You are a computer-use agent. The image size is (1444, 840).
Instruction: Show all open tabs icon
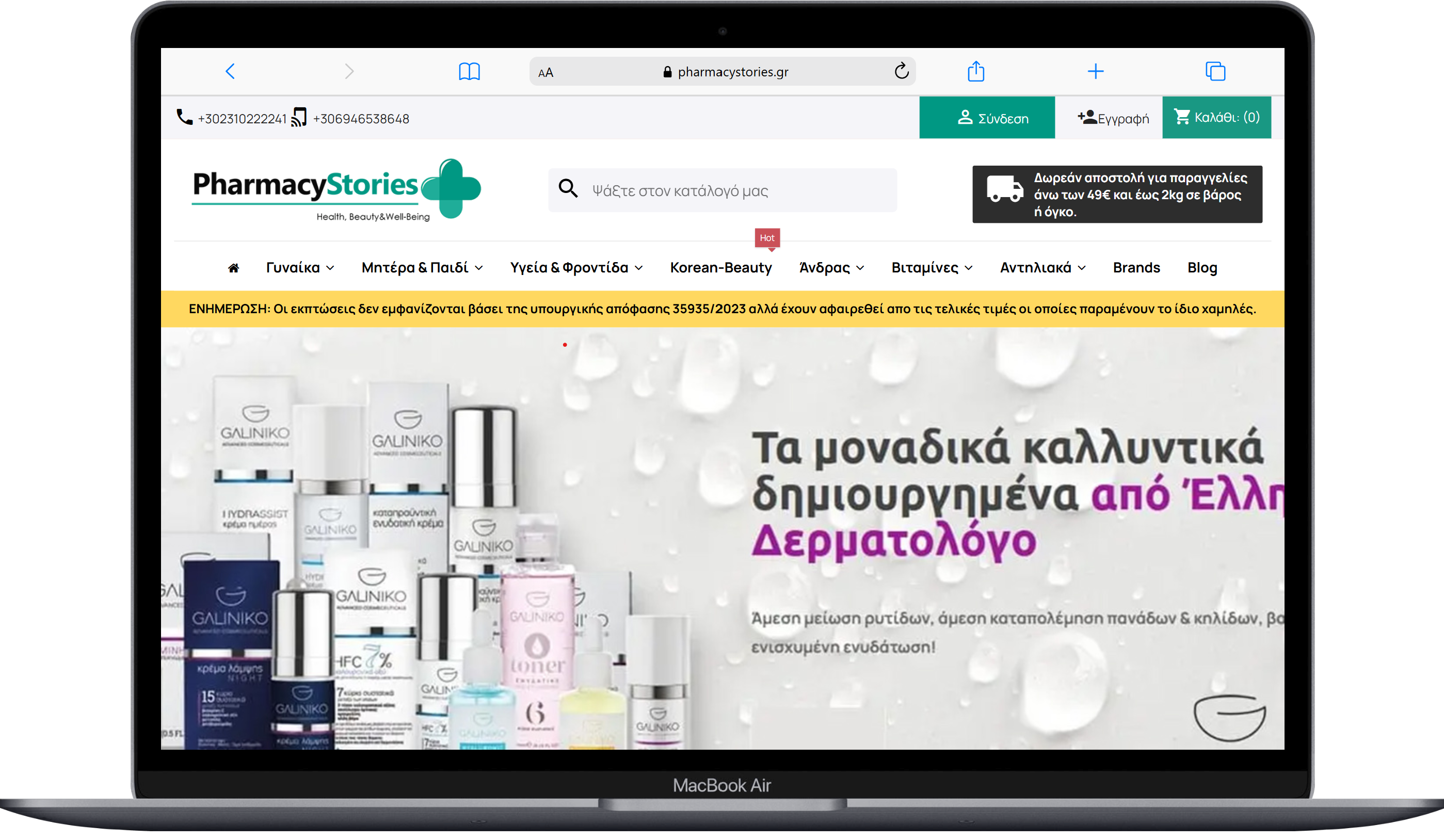tap(1215, 72)
